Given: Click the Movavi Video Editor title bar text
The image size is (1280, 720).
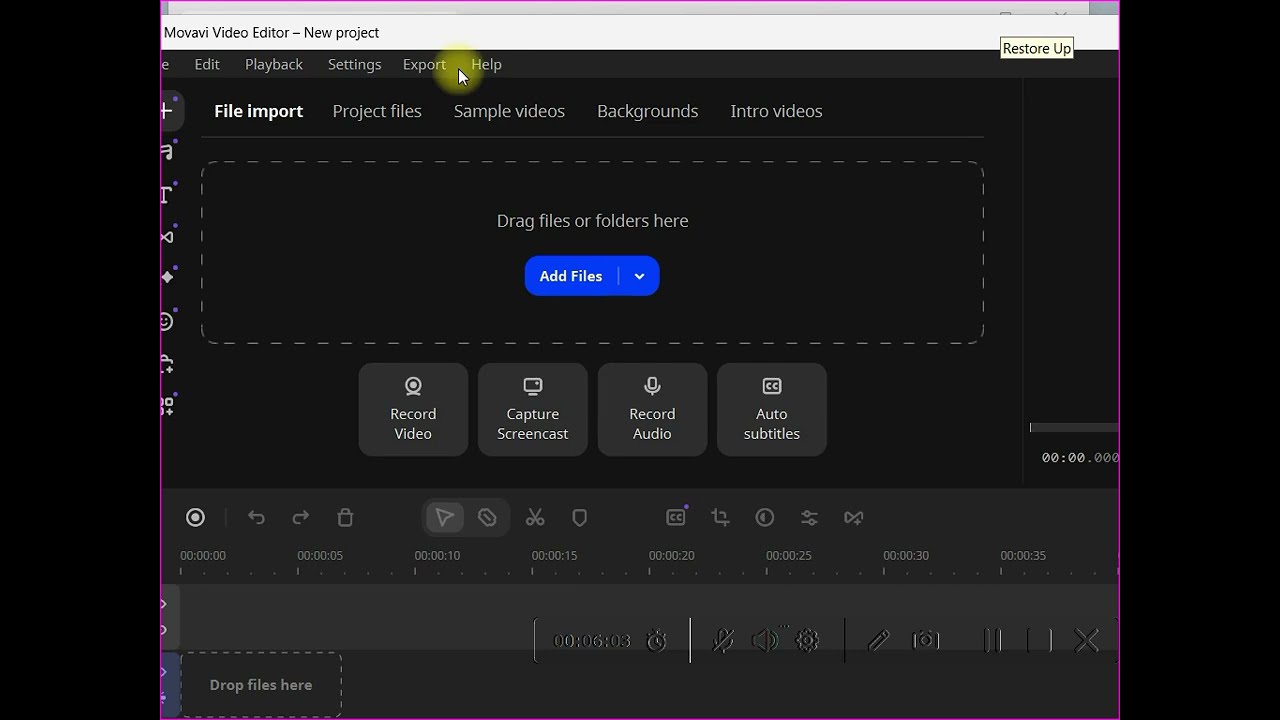Looking at the screenshot, I should tap(271, 32).
